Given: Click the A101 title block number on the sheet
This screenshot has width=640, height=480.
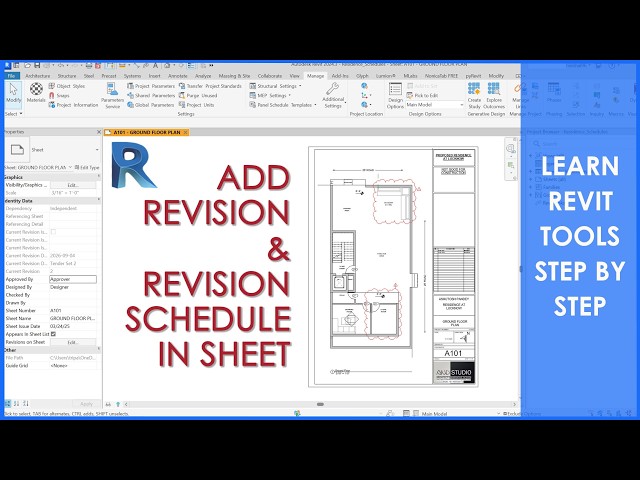Looking at the screenshot, I should 453,353.
